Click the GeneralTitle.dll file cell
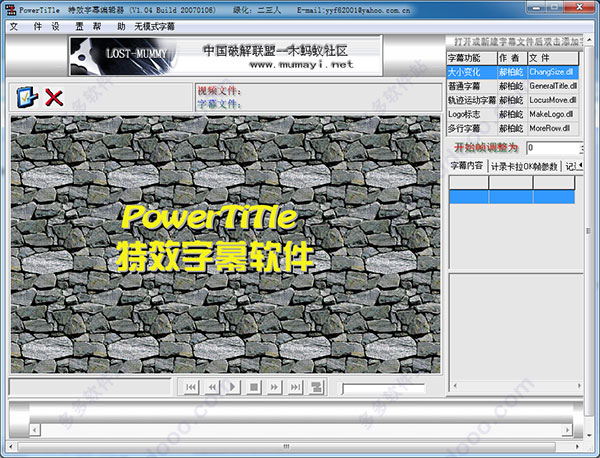 (x=553, y=86)
